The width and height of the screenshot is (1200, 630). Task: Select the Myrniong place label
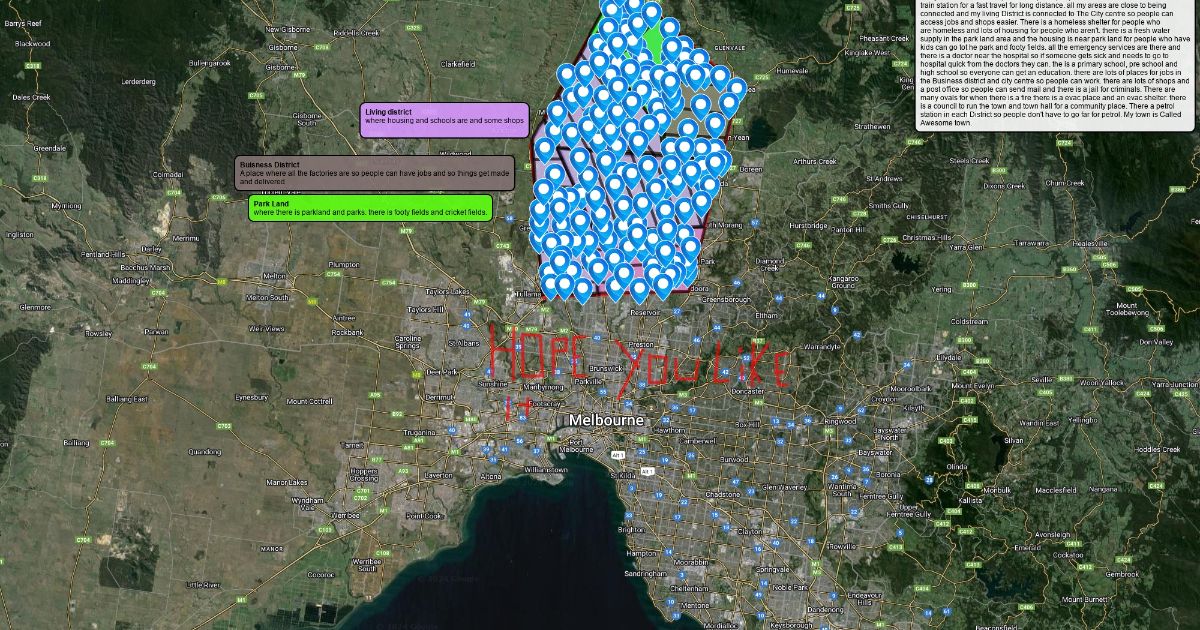[66, 205]
